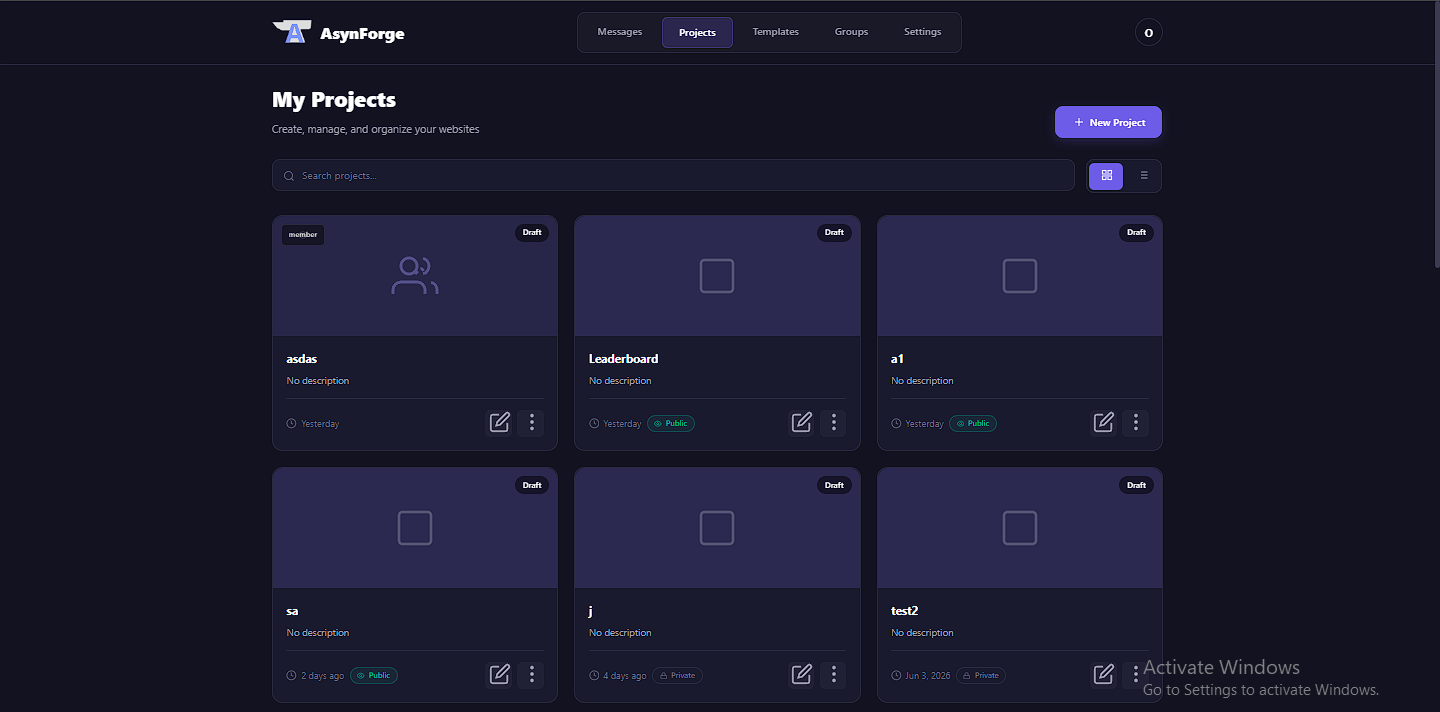Viewport: 1440px width, 712px height.
Task: Open the Settings tab
Action: pos(923,32)
